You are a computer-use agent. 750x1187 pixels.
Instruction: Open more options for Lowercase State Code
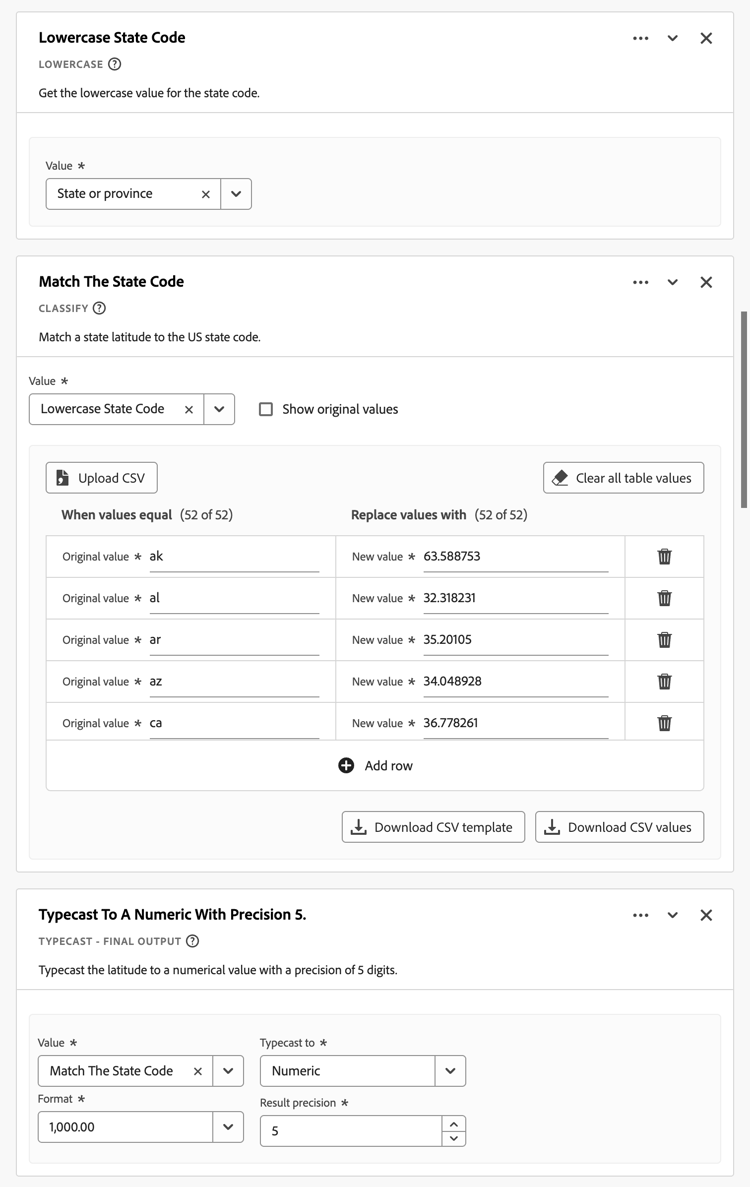coord(641,38)
